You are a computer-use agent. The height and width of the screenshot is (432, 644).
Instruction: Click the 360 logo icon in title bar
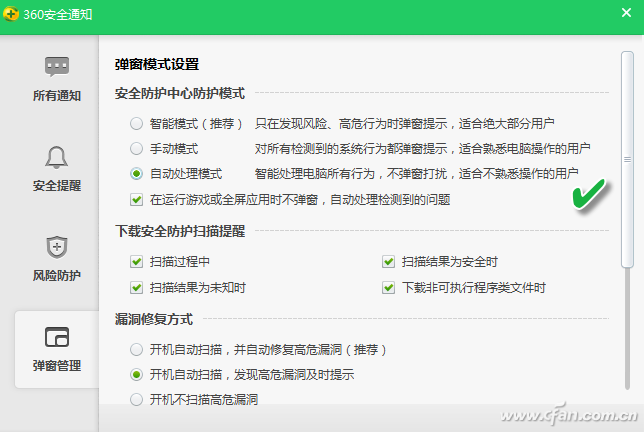point(11,14)
